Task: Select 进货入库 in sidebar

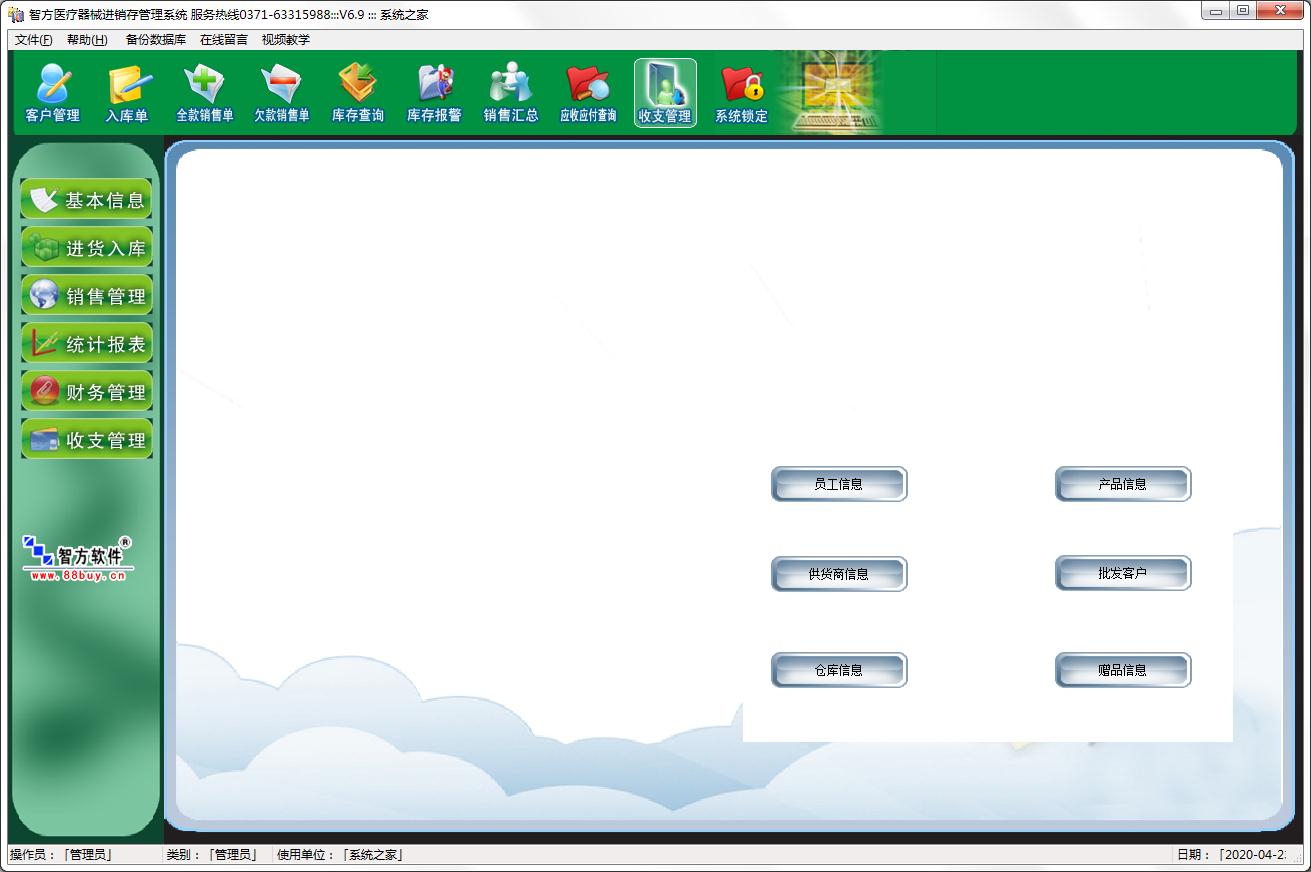Action: coord(87,248)
